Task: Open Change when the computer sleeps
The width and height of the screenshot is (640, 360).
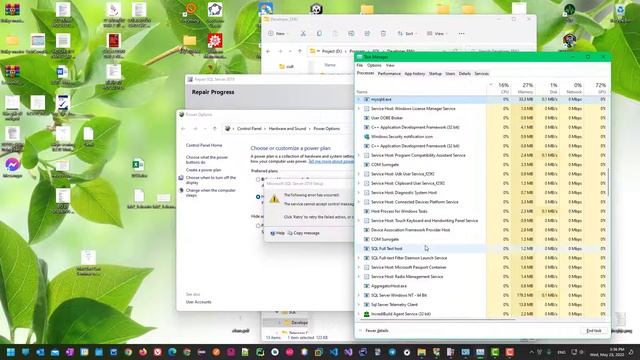Action: click(211, 193)
